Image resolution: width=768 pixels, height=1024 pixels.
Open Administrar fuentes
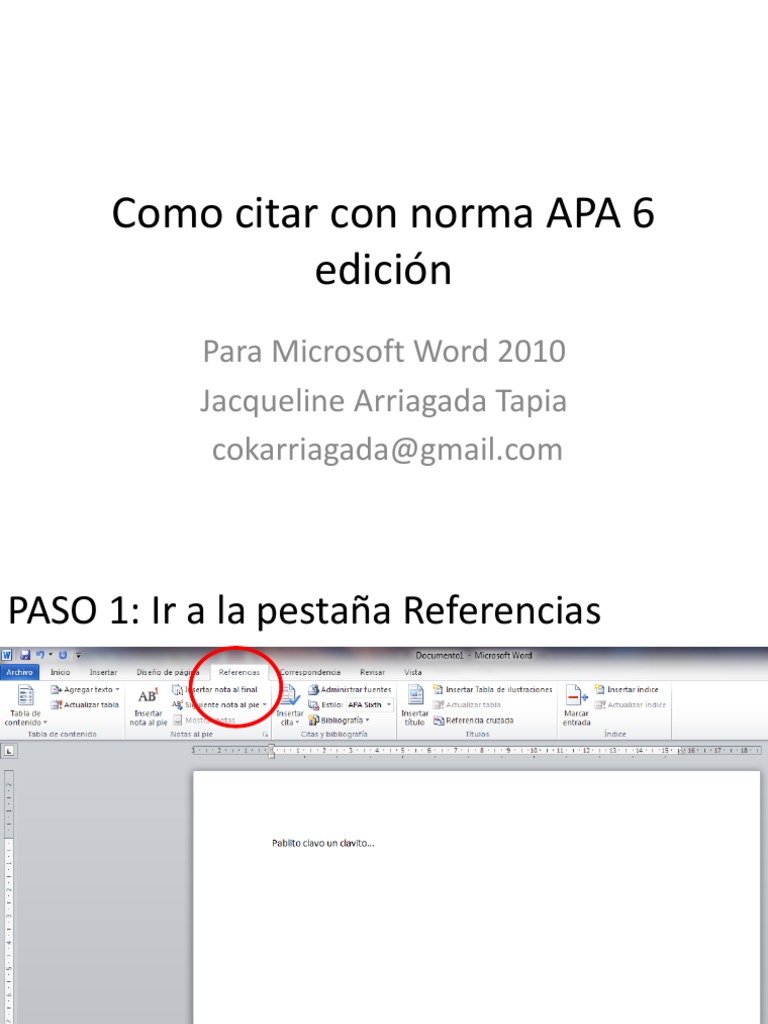(350, 690)
